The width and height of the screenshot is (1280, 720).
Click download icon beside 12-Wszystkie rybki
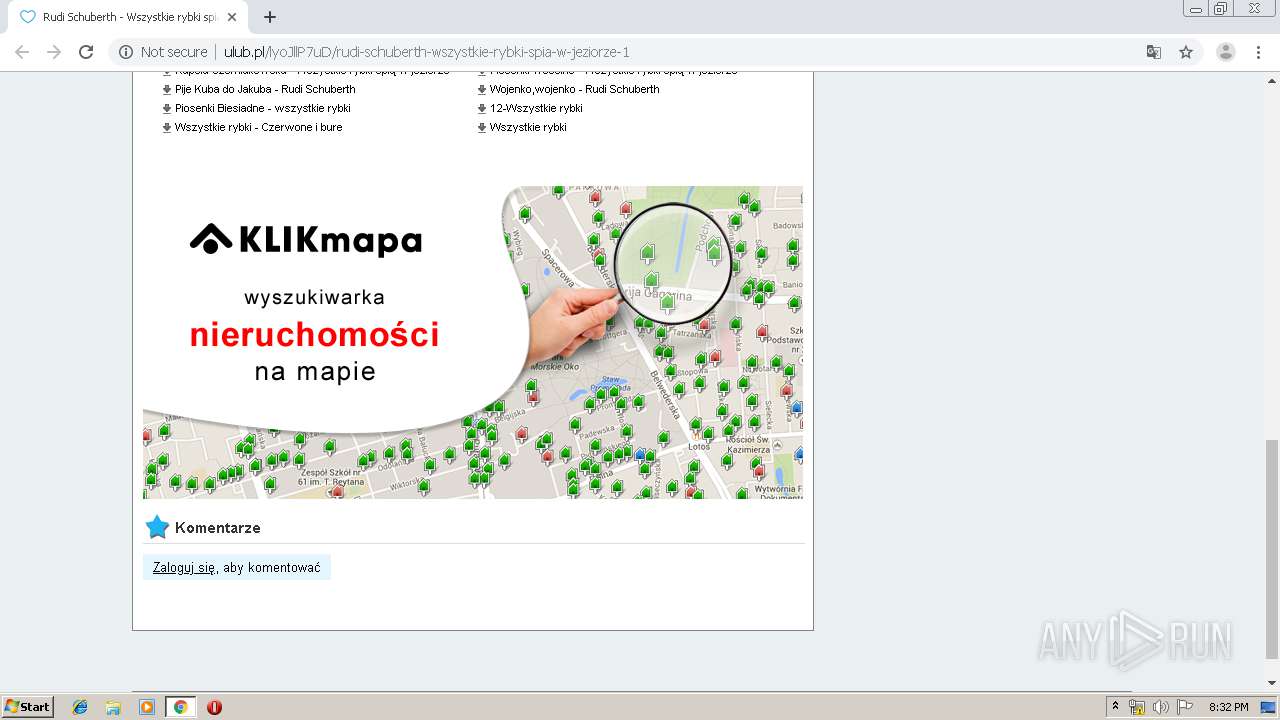click(482, 108)
